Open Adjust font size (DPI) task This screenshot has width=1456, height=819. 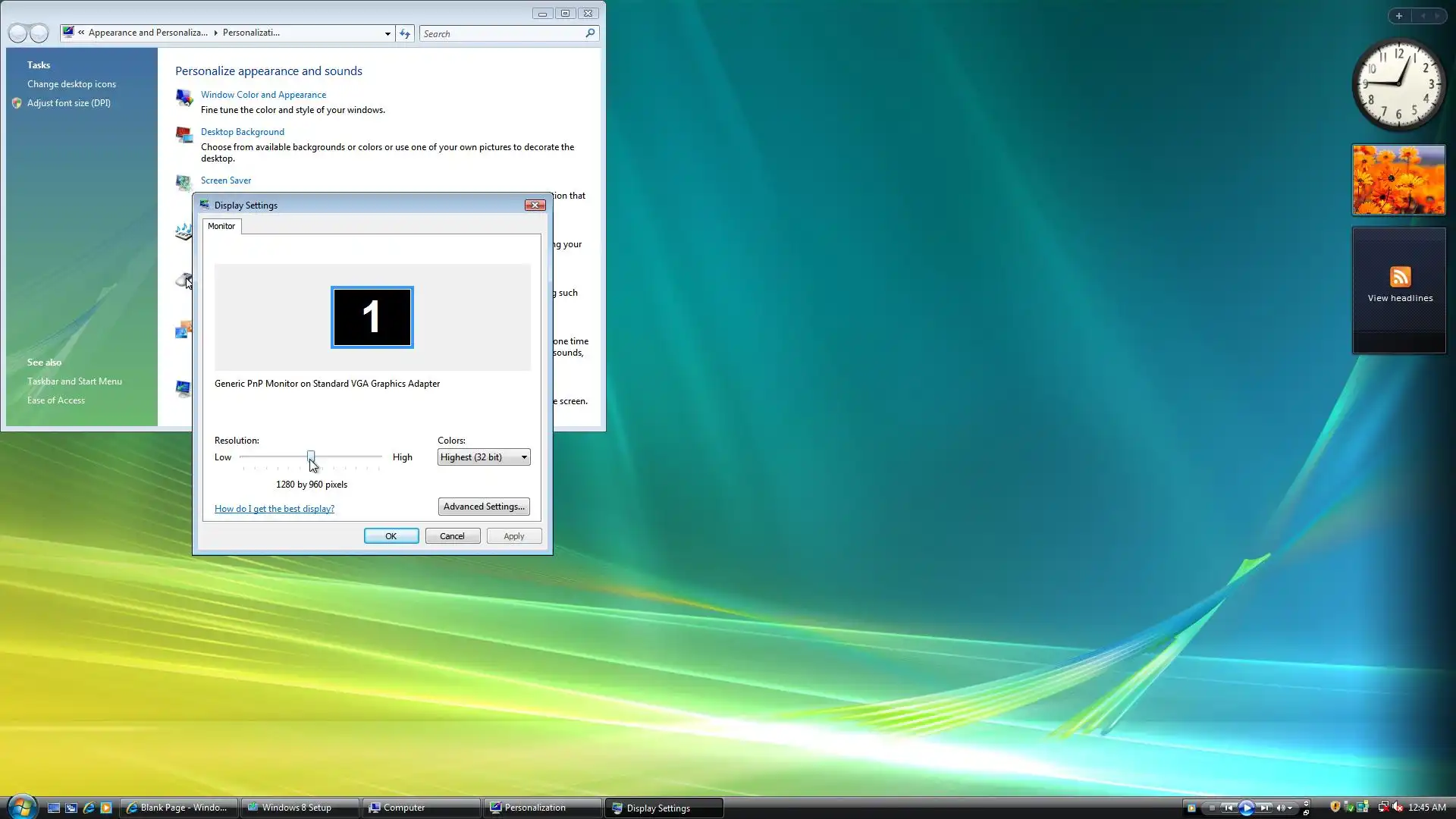coord(68,103)
